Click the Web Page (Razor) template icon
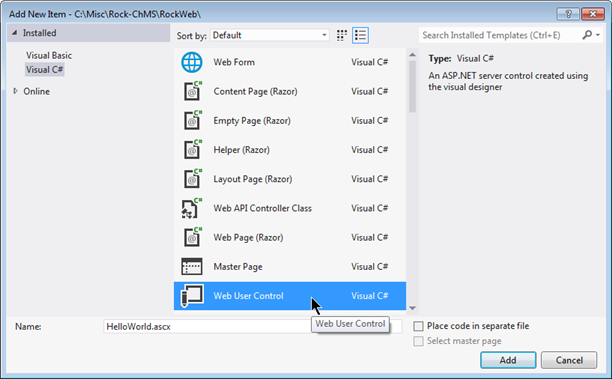612x379 pixels. [193, 237]
